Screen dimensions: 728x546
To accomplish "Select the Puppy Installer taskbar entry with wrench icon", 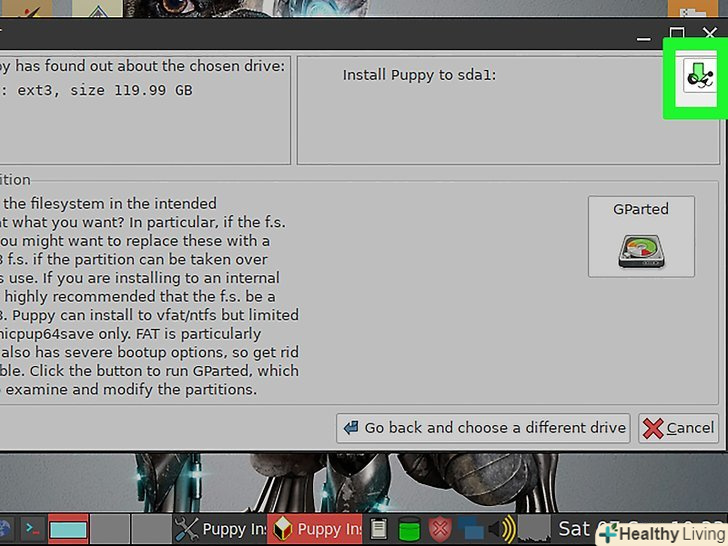I will coord(220,529).
